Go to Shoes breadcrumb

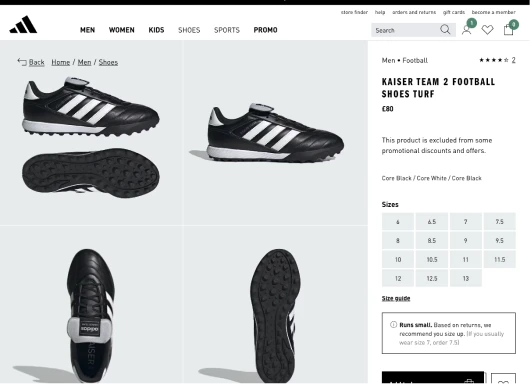(x=108, y=62)
